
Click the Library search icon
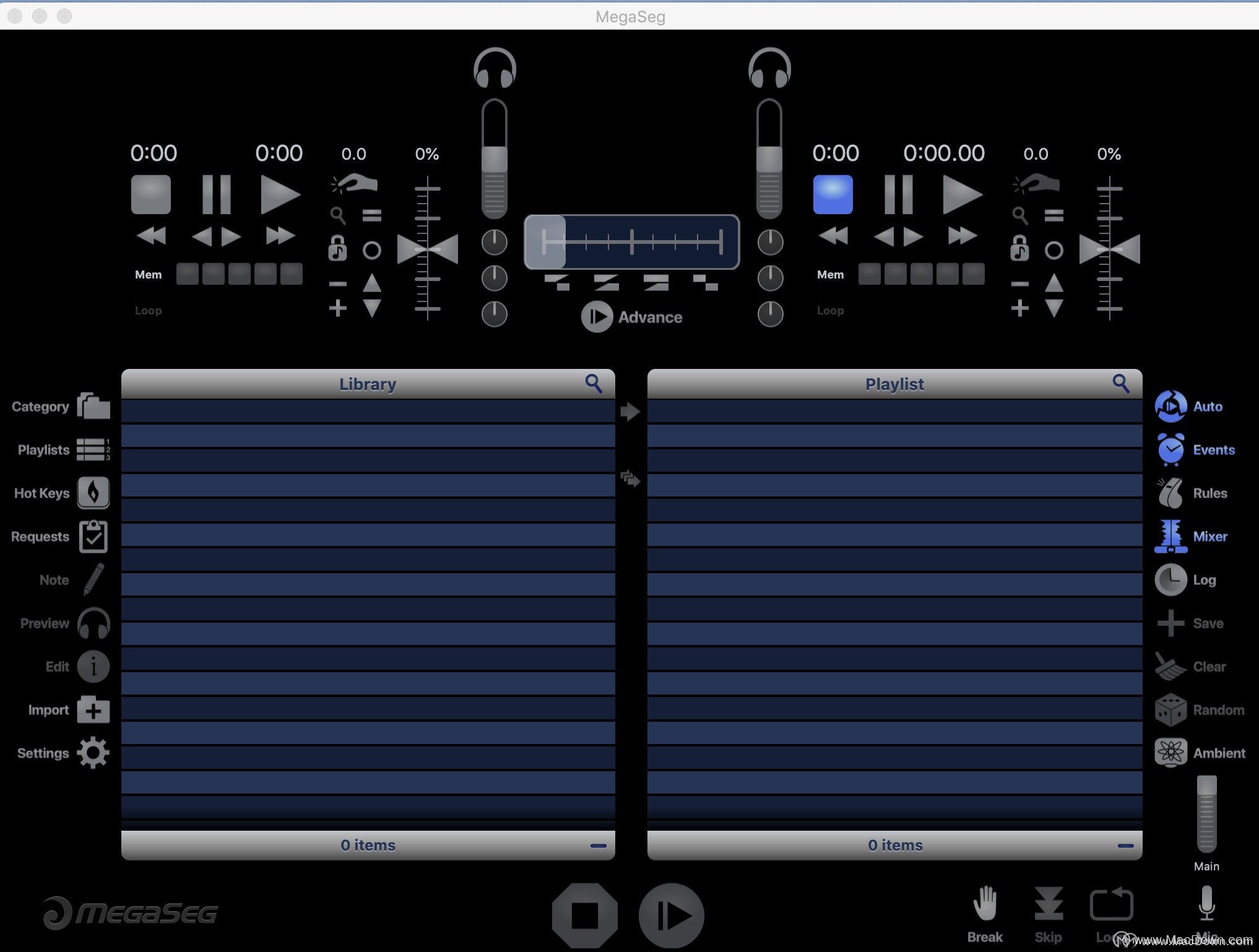(x=594, y=384)
